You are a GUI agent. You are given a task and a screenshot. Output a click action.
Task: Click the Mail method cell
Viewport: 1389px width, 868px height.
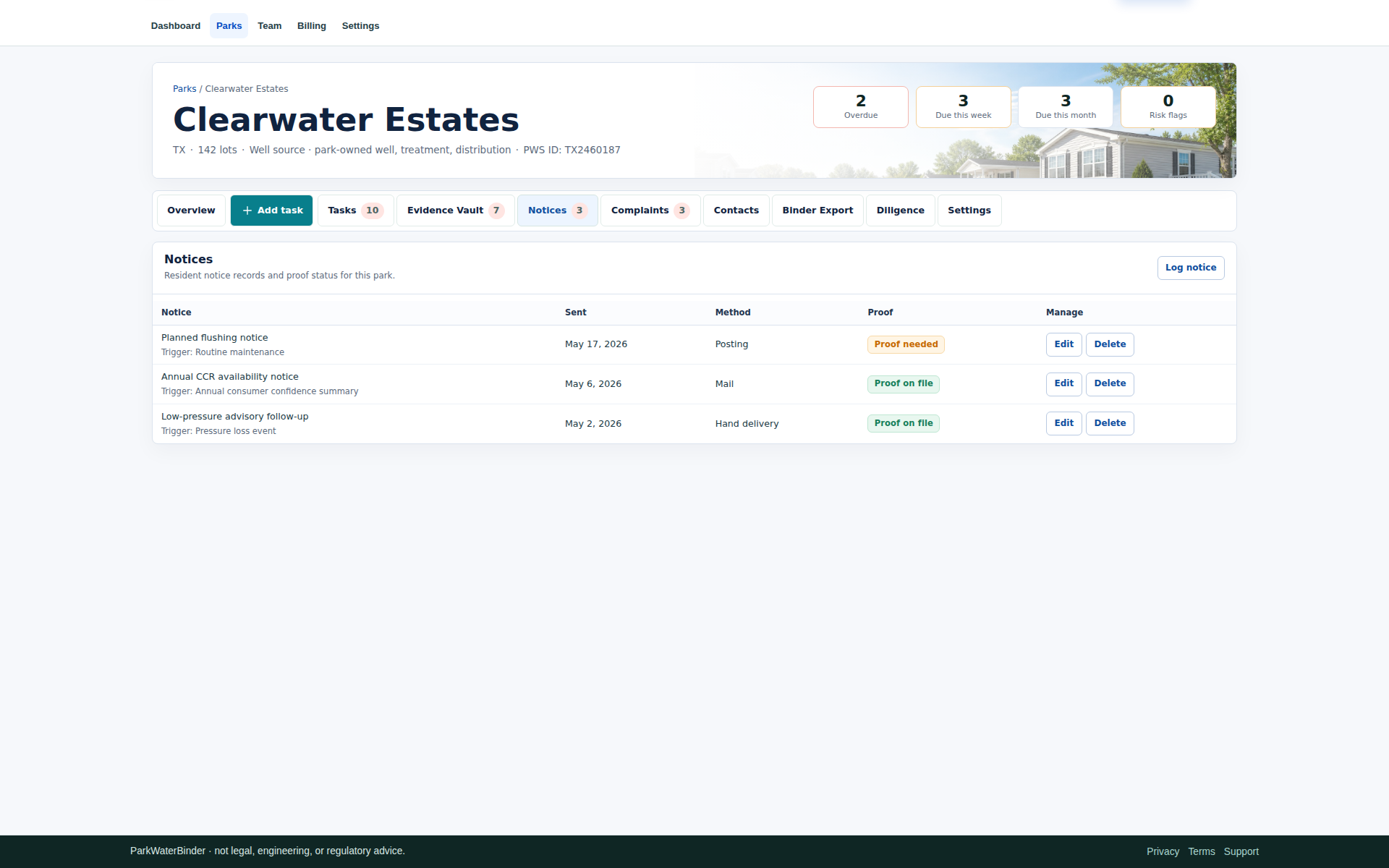724,384
